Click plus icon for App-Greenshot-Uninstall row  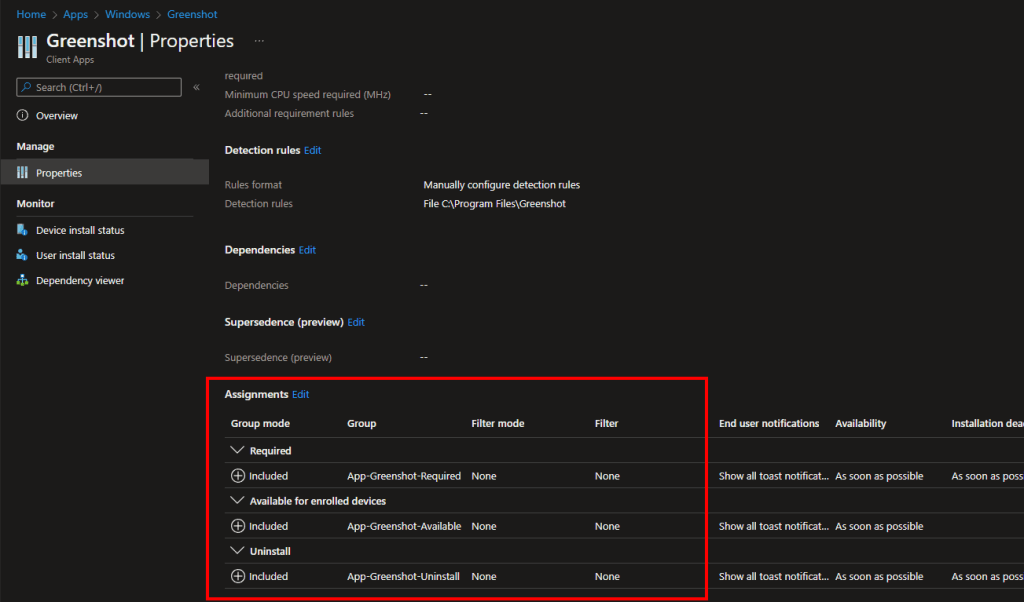[238, 576]
